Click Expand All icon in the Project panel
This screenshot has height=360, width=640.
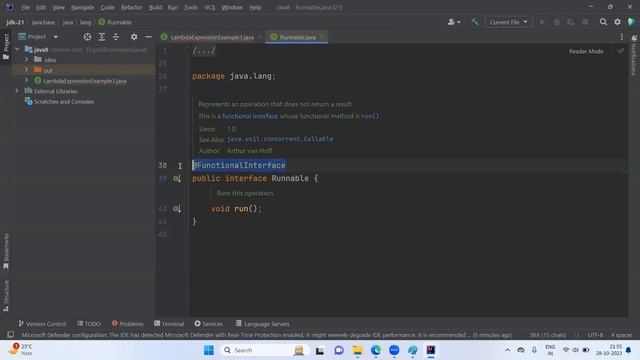point(102,37)
